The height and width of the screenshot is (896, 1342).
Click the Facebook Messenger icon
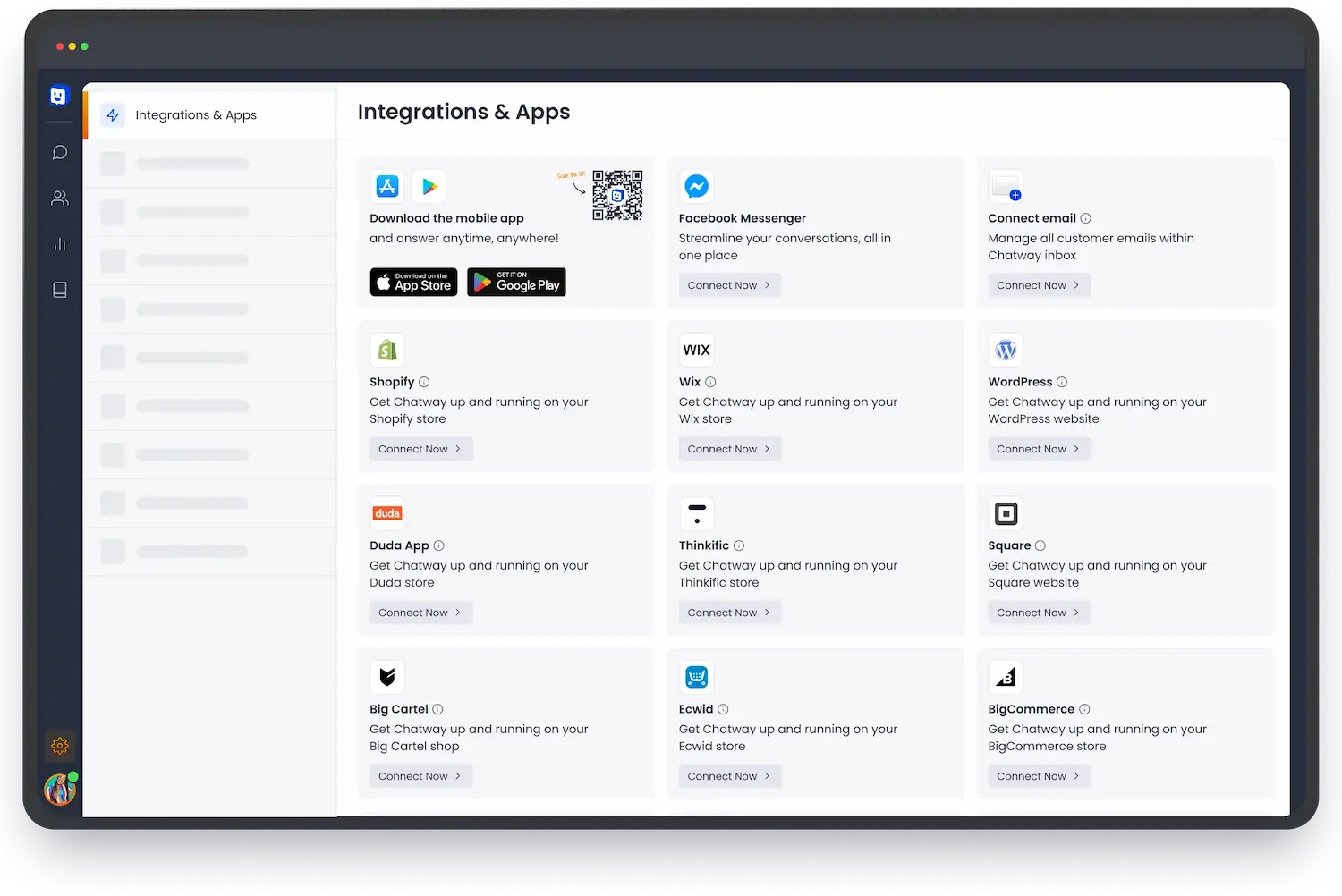click(697, 186)
